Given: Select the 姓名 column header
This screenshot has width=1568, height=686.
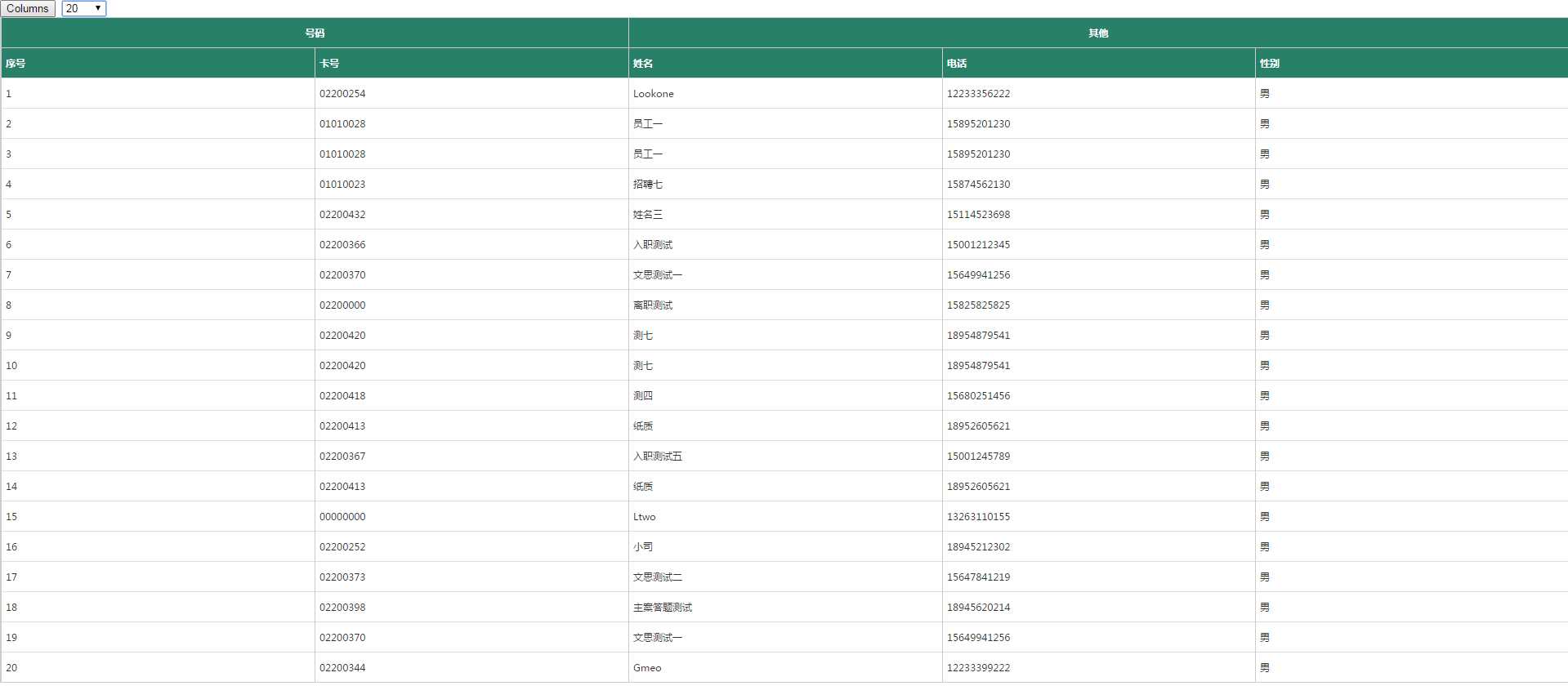Looking at the screenshot, I should pyautogui.click(x=785, y=63).
